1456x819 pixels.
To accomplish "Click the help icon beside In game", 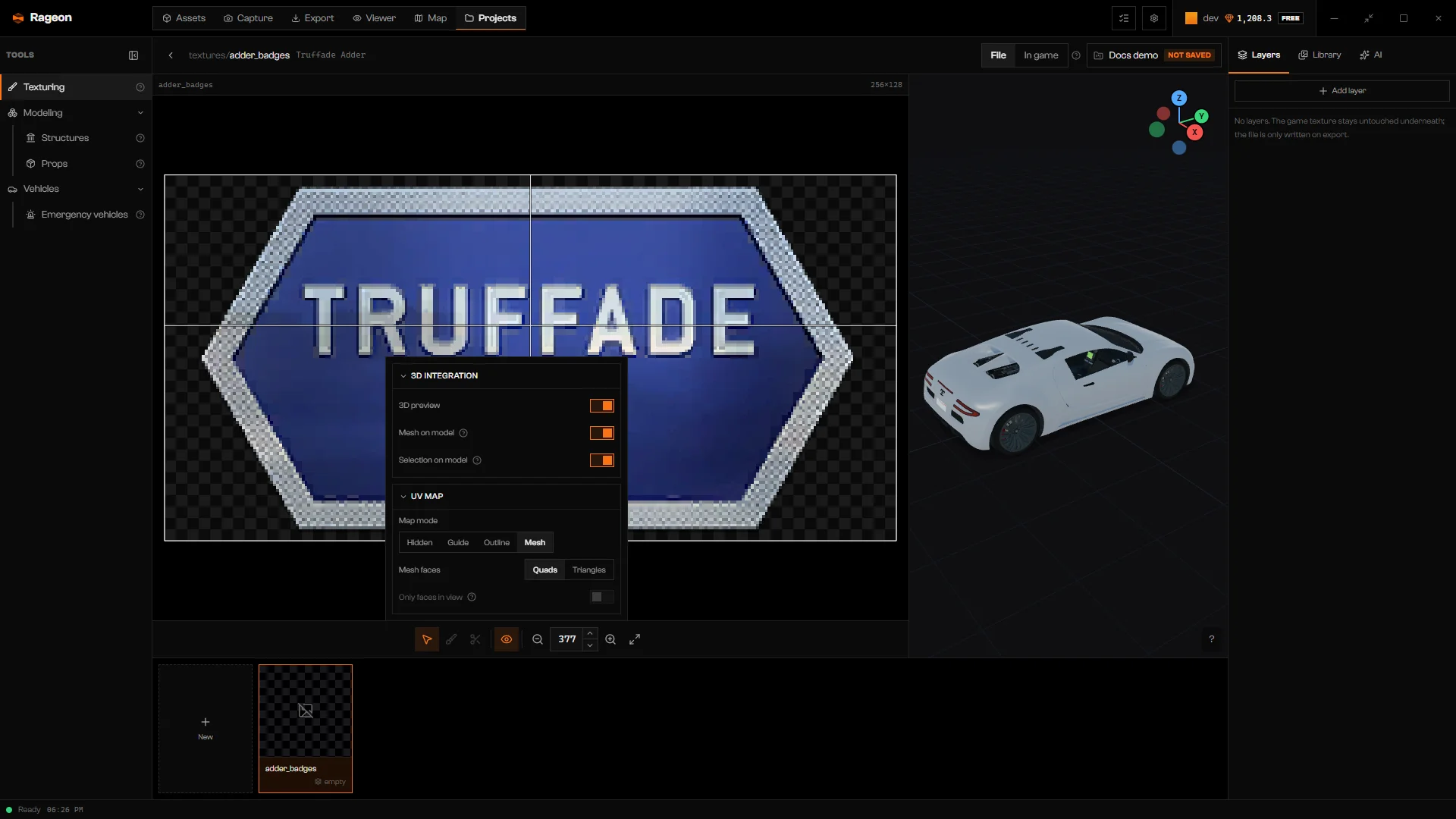I will click(1076, 55).
